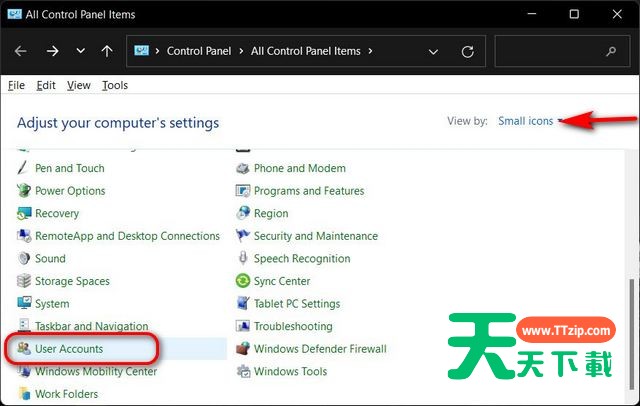Click the Region globe icon
Screen dimensions: 640x406
243,213
